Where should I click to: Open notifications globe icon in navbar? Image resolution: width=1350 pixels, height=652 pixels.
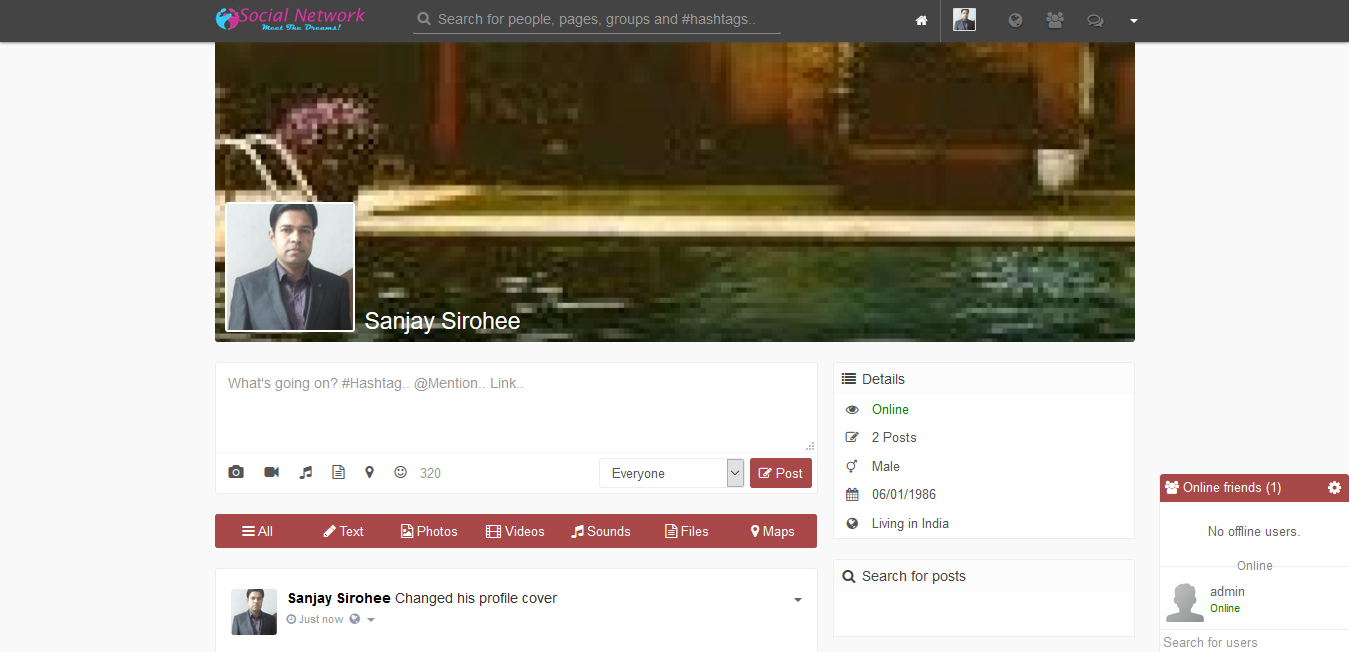click(1015, 20)
